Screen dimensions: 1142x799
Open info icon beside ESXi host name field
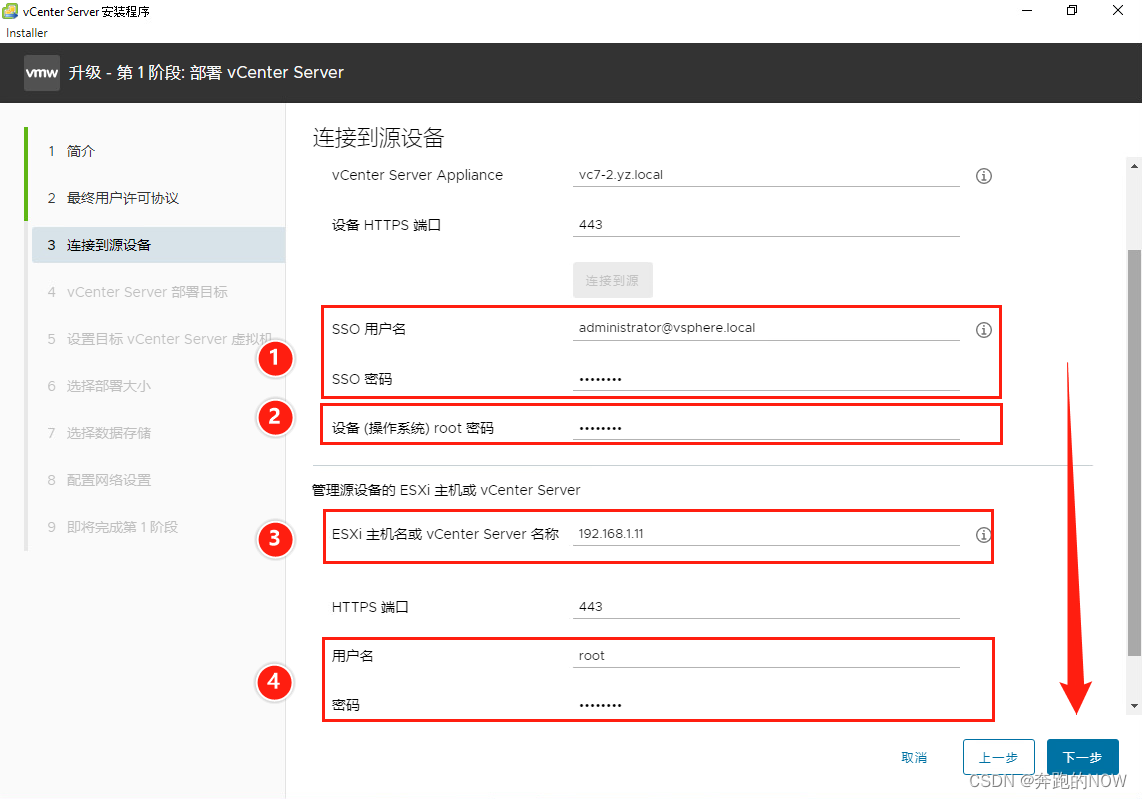pyautogui.click(x=983, y=535)
